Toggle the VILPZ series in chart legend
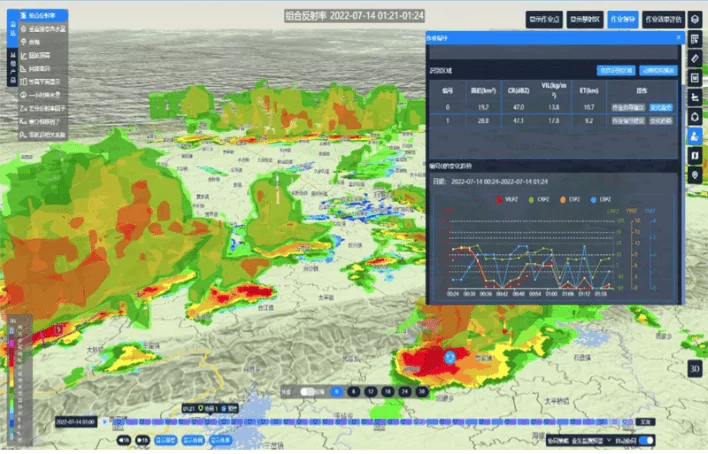 (x=507, y=199)
